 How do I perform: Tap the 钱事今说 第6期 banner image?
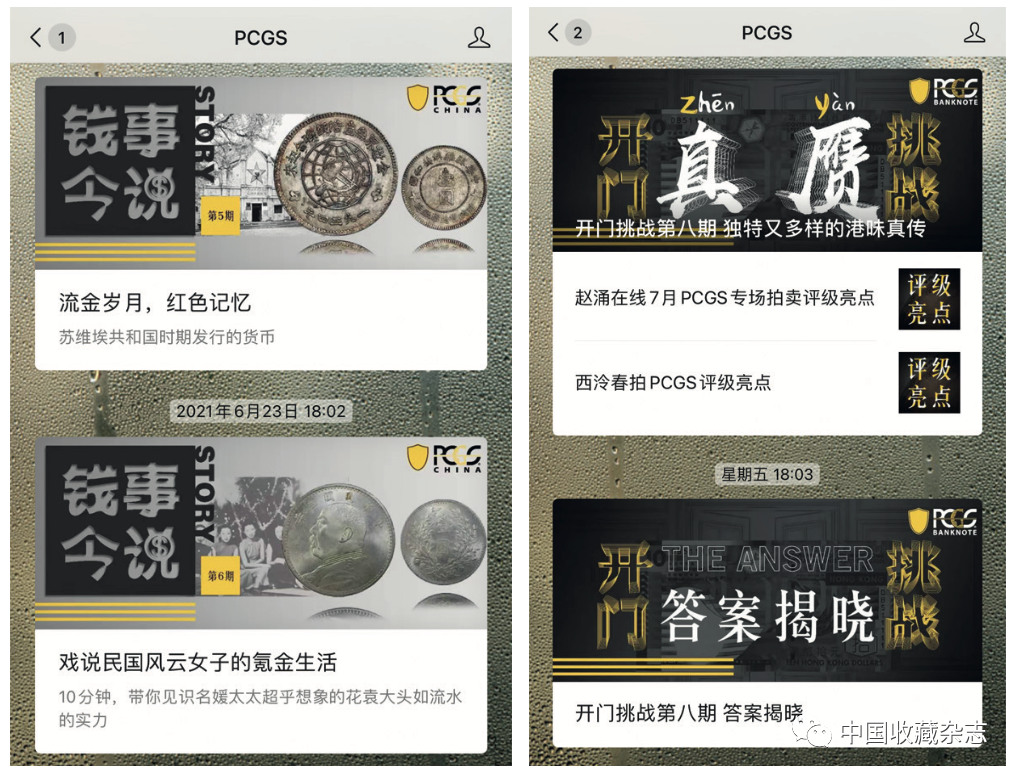click(261, 534)
